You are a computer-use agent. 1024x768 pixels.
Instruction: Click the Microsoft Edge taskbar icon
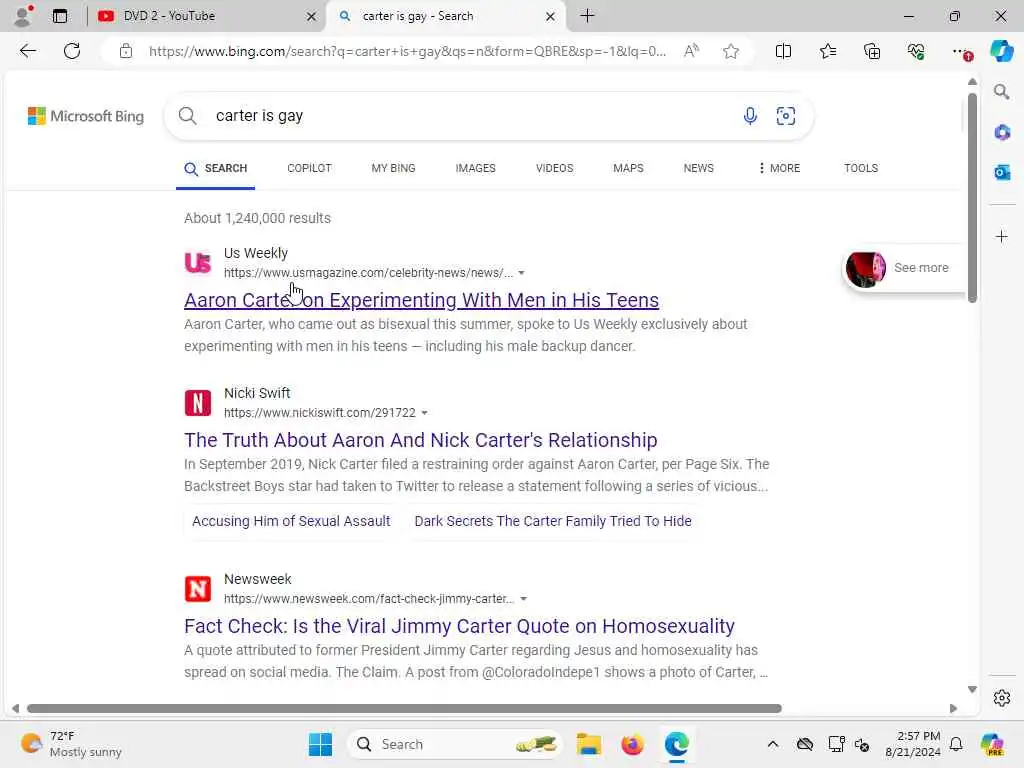(677, 744)
